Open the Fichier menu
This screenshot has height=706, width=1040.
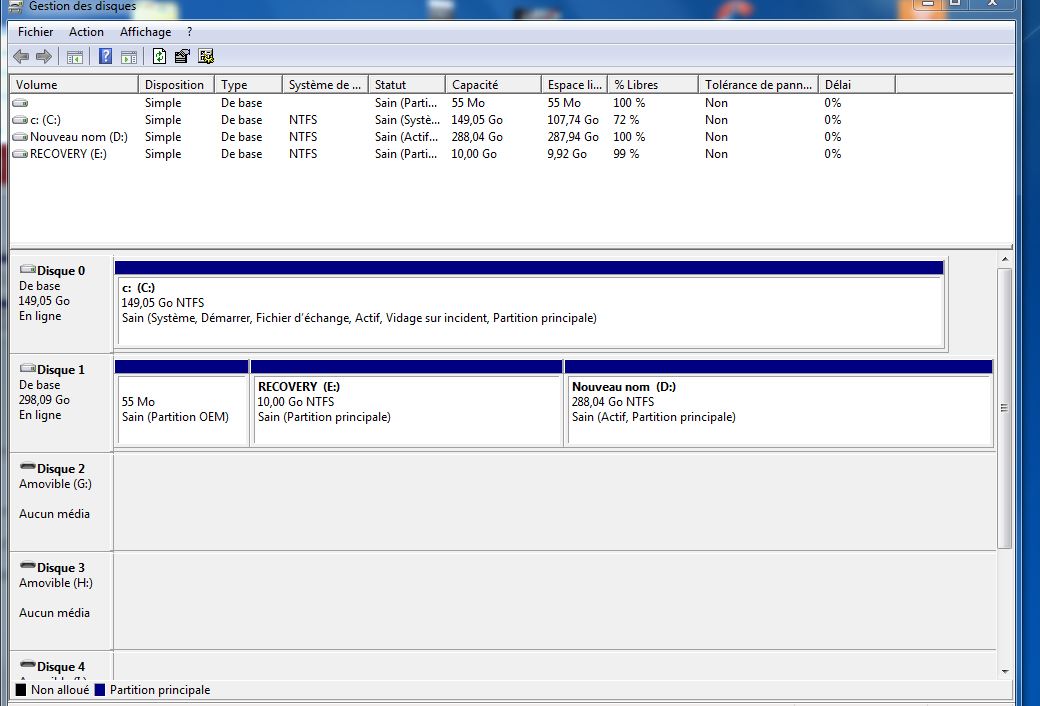pos(35,32)
